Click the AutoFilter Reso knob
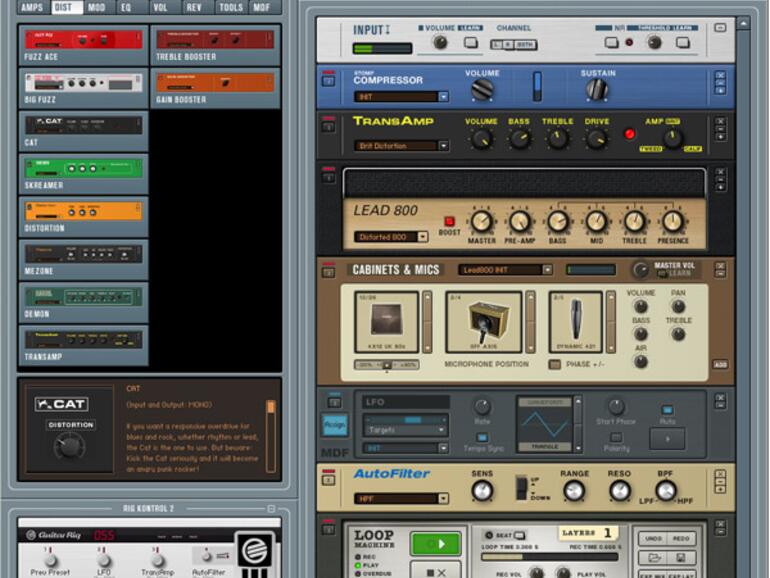Image resolution: width=770 pixels, height=578 pixels. [619, 491]
